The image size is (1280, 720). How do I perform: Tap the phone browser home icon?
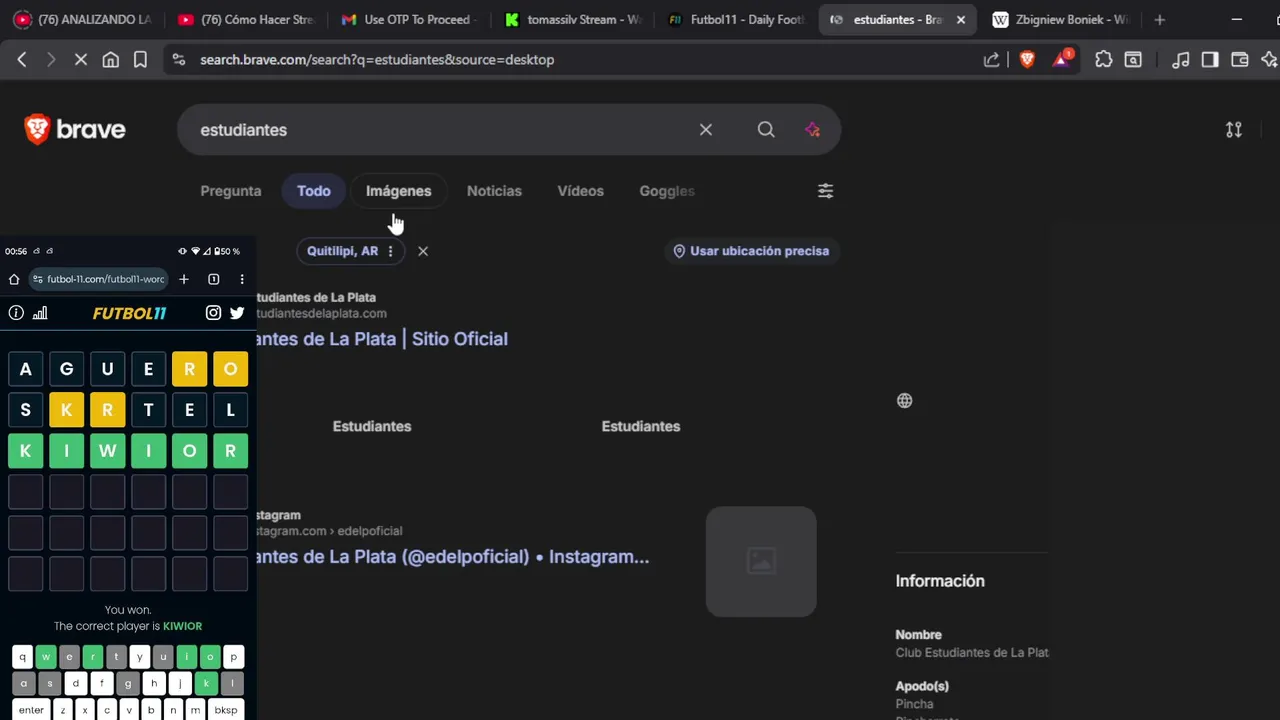click(x=14, y=279)
